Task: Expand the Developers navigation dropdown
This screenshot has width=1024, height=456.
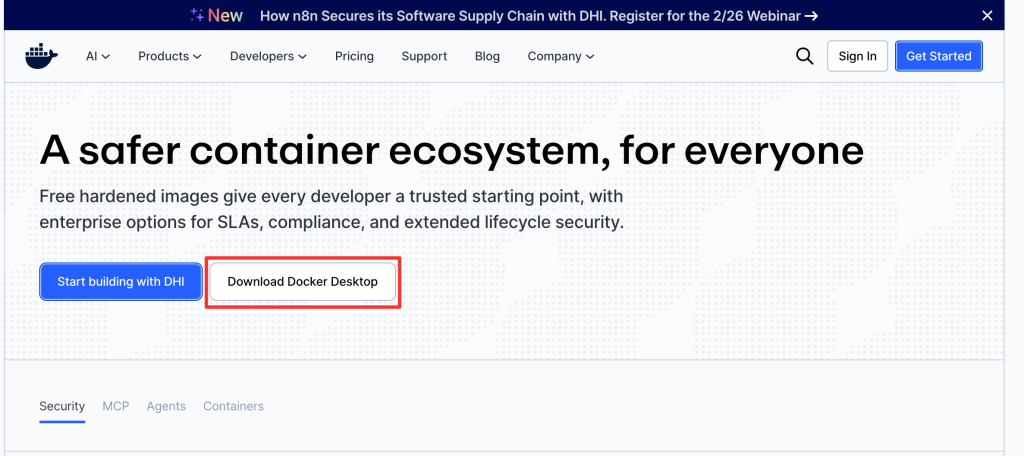Action: (x=268, y=56)
